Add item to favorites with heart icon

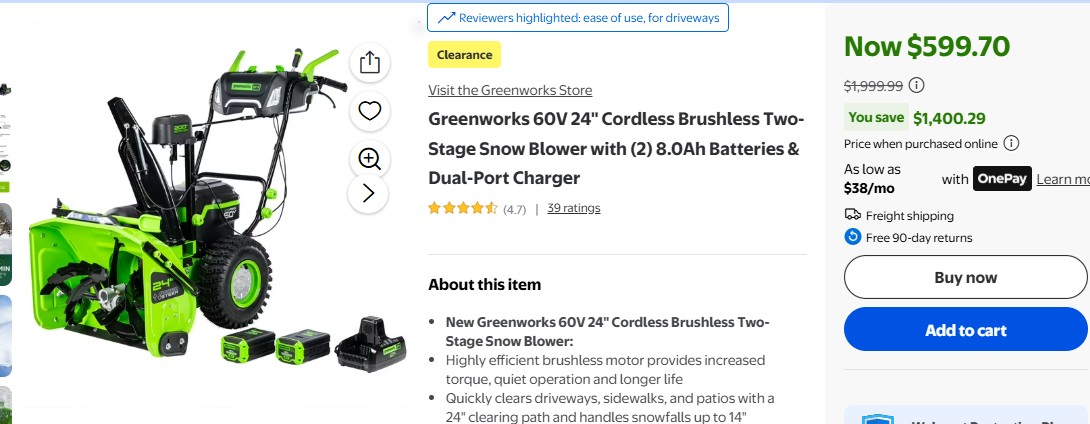[370, 111]
